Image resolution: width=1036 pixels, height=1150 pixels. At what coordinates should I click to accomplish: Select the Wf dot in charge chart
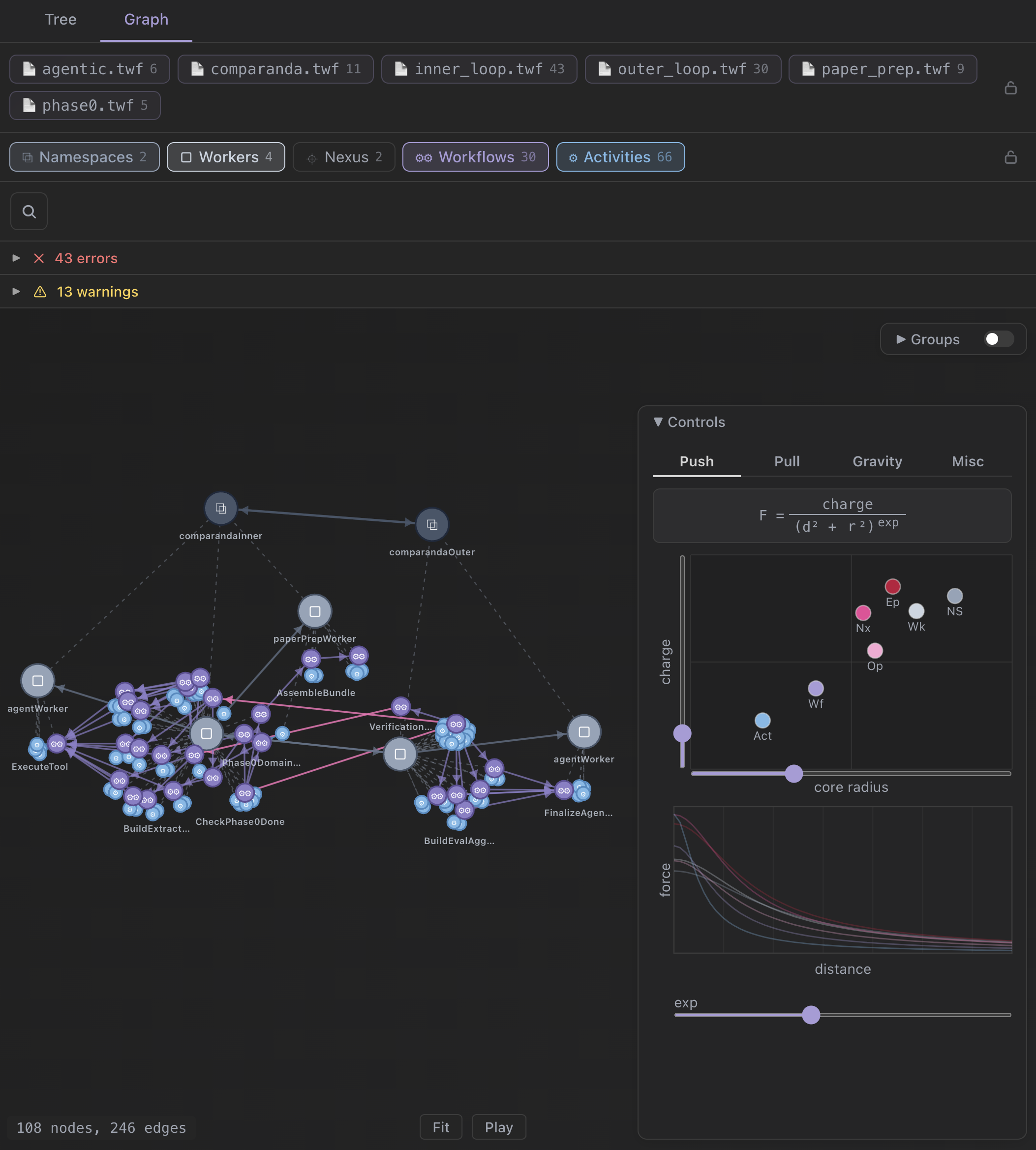click(816, 689)
